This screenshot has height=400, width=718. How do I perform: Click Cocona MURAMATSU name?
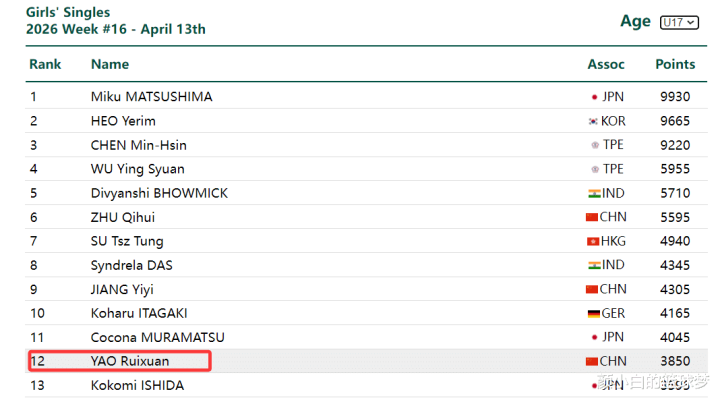click(x=156, y=337)
